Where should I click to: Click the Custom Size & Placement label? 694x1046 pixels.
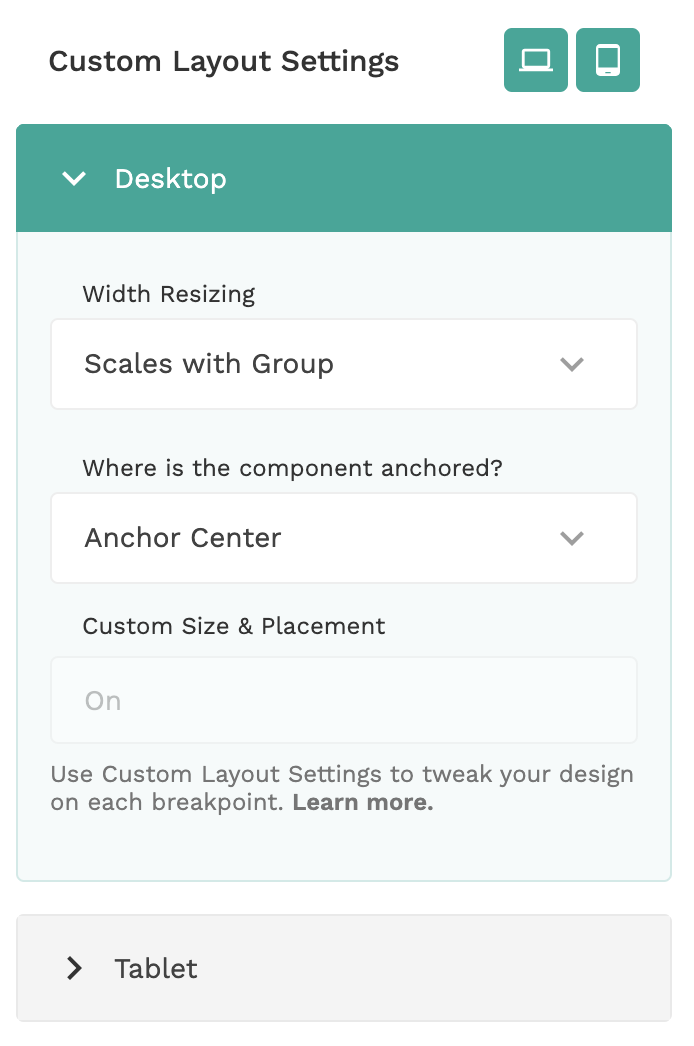click(x=234, y=626)
